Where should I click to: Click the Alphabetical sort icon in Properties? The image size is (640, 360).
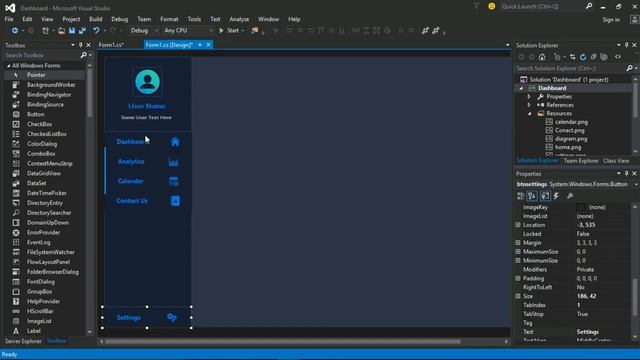[532, 196]
